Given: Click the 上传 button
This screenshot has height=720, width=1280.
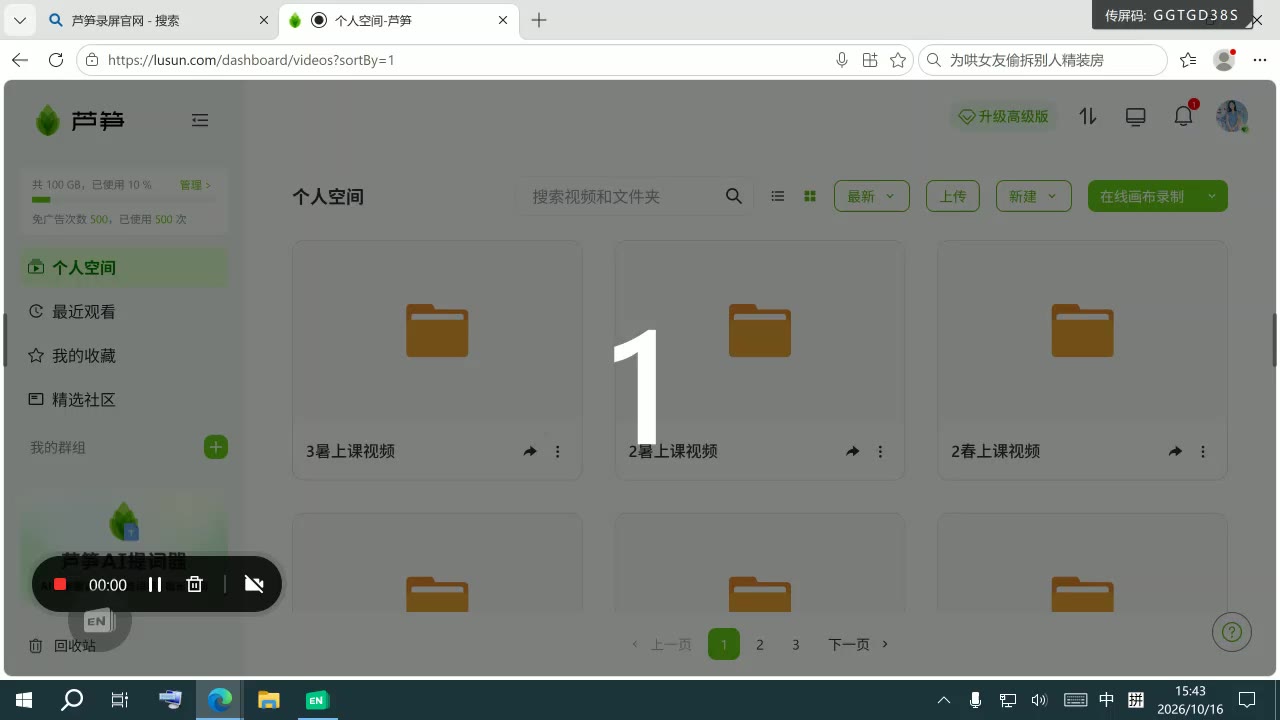Looking at the screenshot, I should 953,196.
